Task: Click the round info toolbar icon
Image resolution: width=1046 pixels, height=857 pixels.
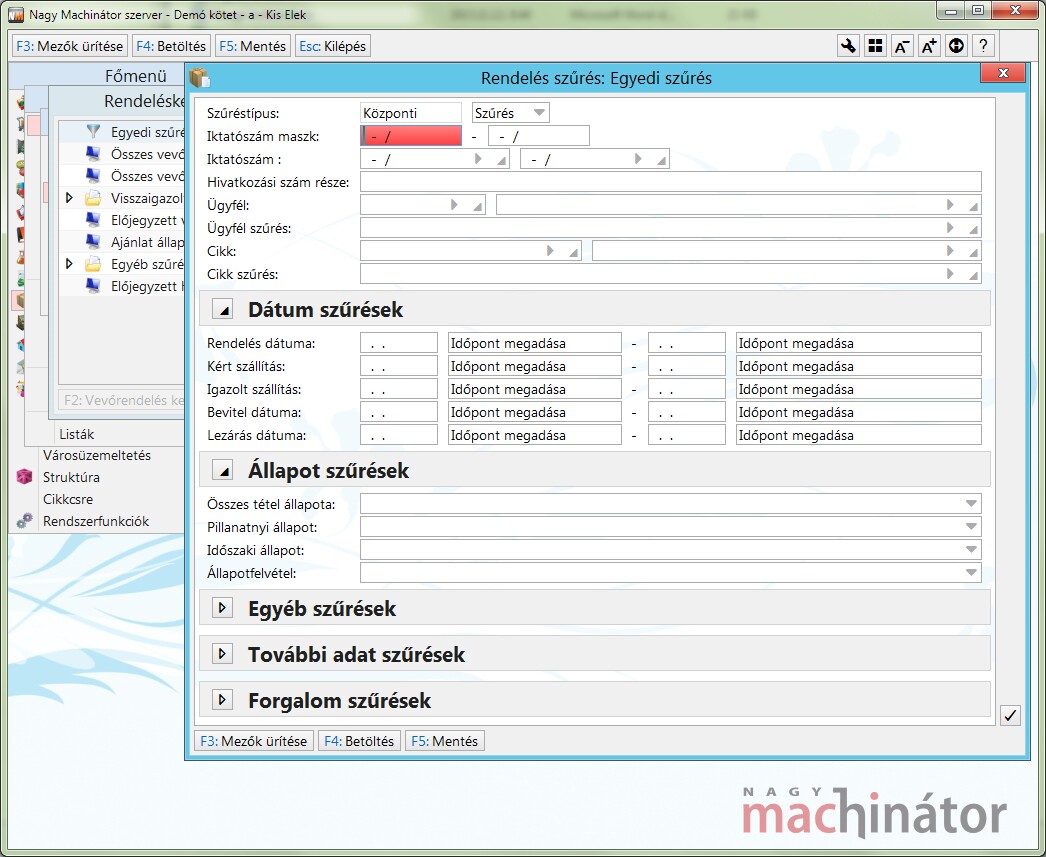Action: pyautogui.click(x=956, y=46)
